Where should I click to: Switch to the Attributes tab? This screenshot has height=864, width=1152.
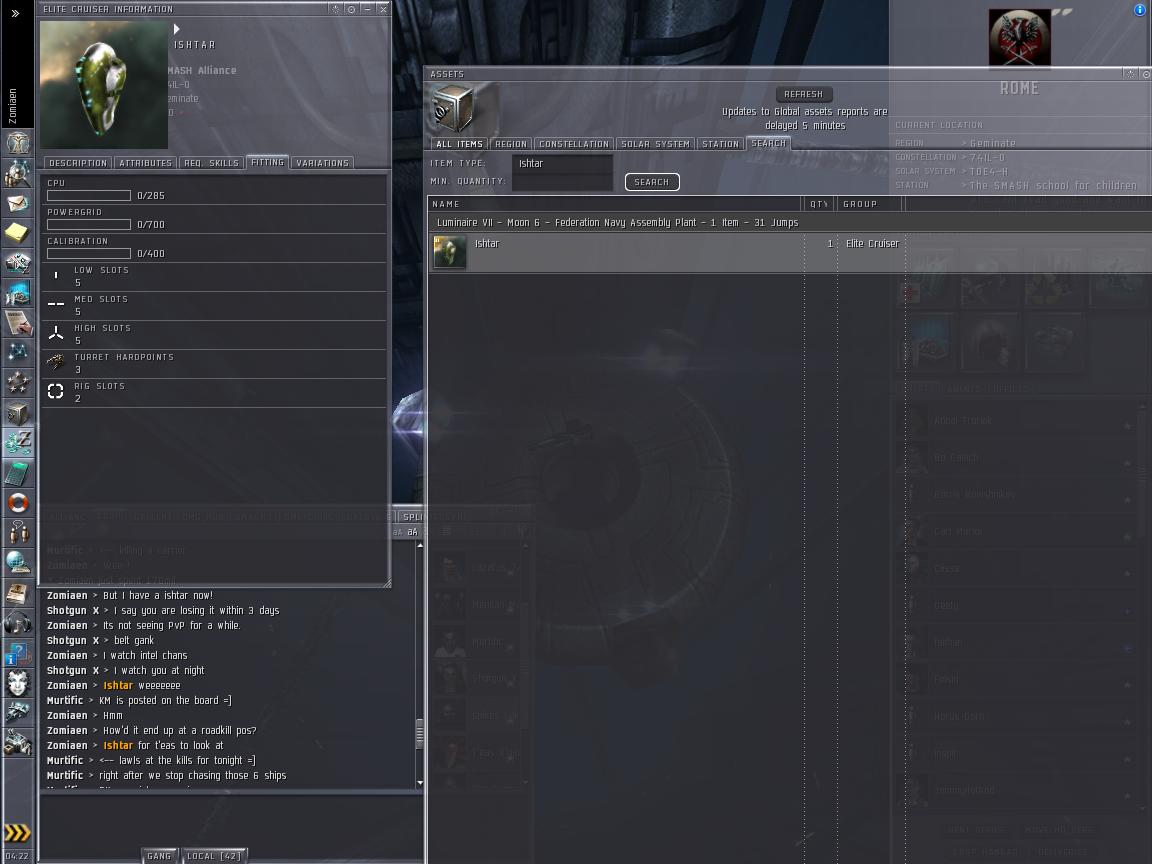coord(145,162)
